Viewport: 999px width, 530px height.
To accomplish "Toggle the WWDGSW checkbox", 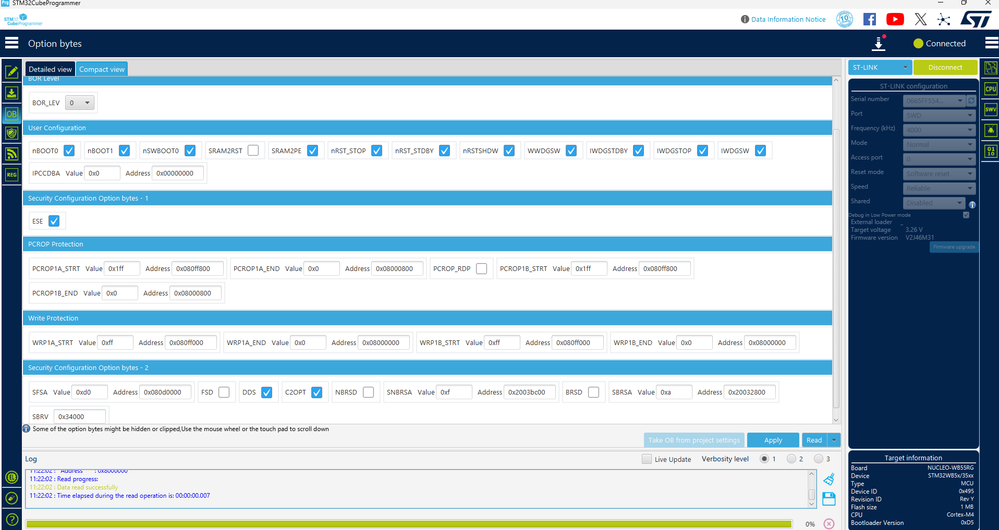I will coord(571,150).
